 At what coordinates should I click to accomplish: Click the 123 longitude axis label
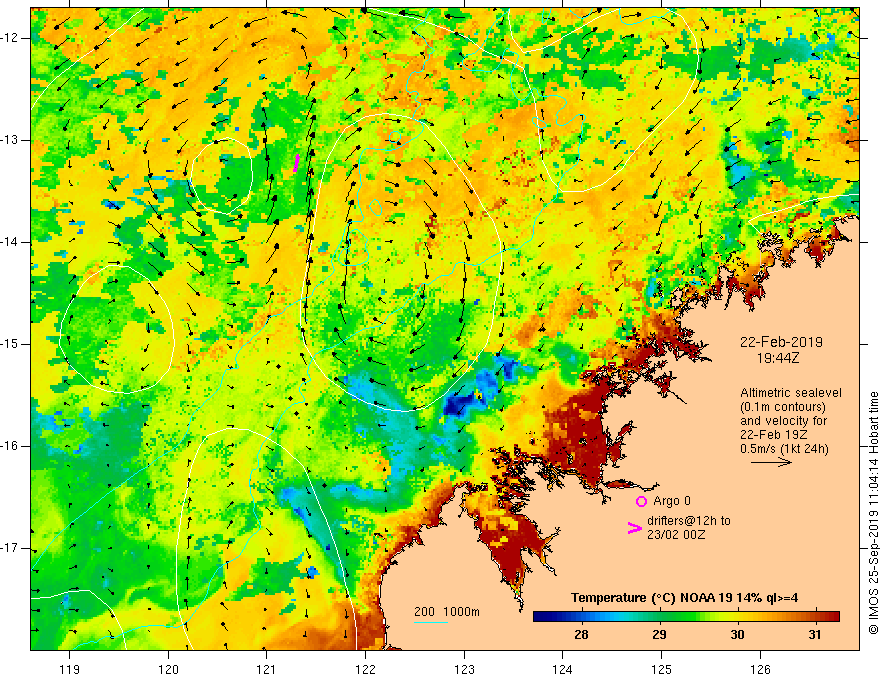pyautogui.click(x=464, y=669)
